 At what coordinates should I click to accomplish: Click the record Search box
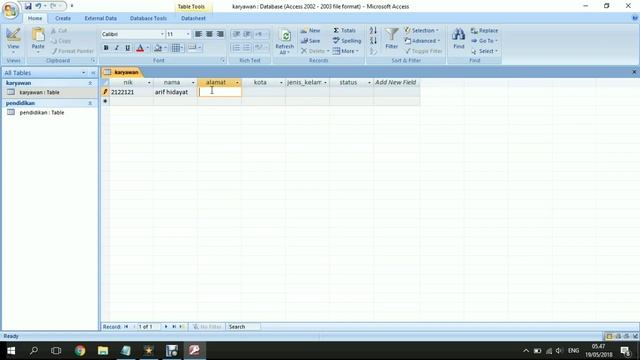(x=243, y=327)
